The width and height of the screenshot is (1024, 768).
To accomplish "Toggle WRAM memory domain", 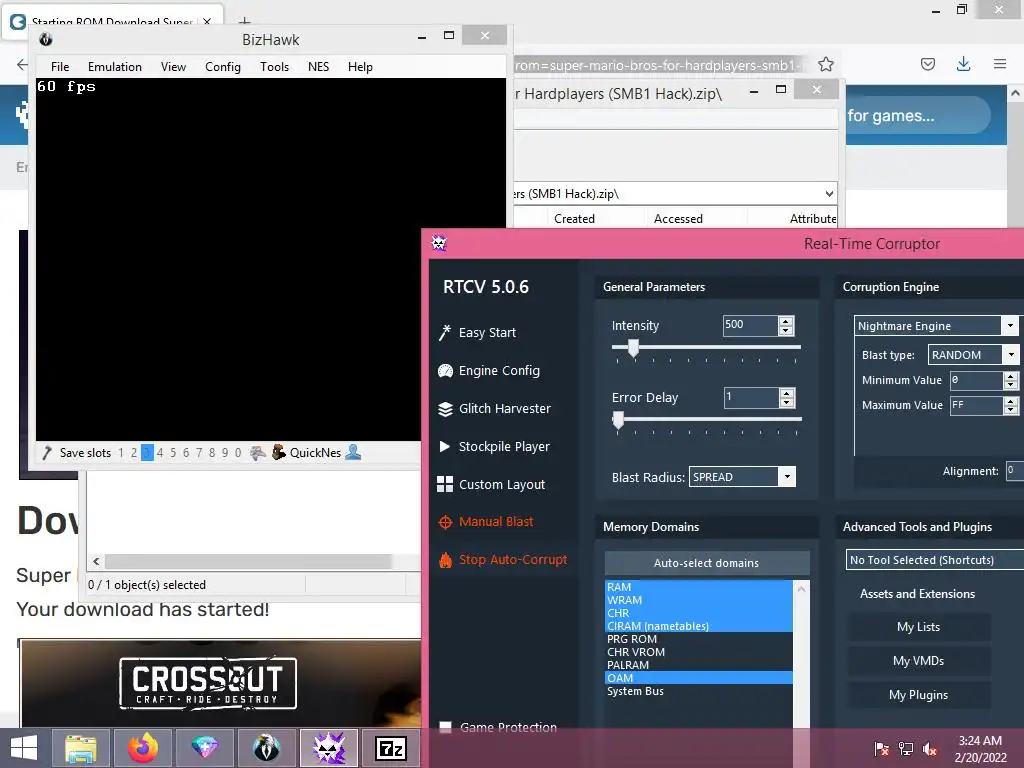I will coord(699,600).
